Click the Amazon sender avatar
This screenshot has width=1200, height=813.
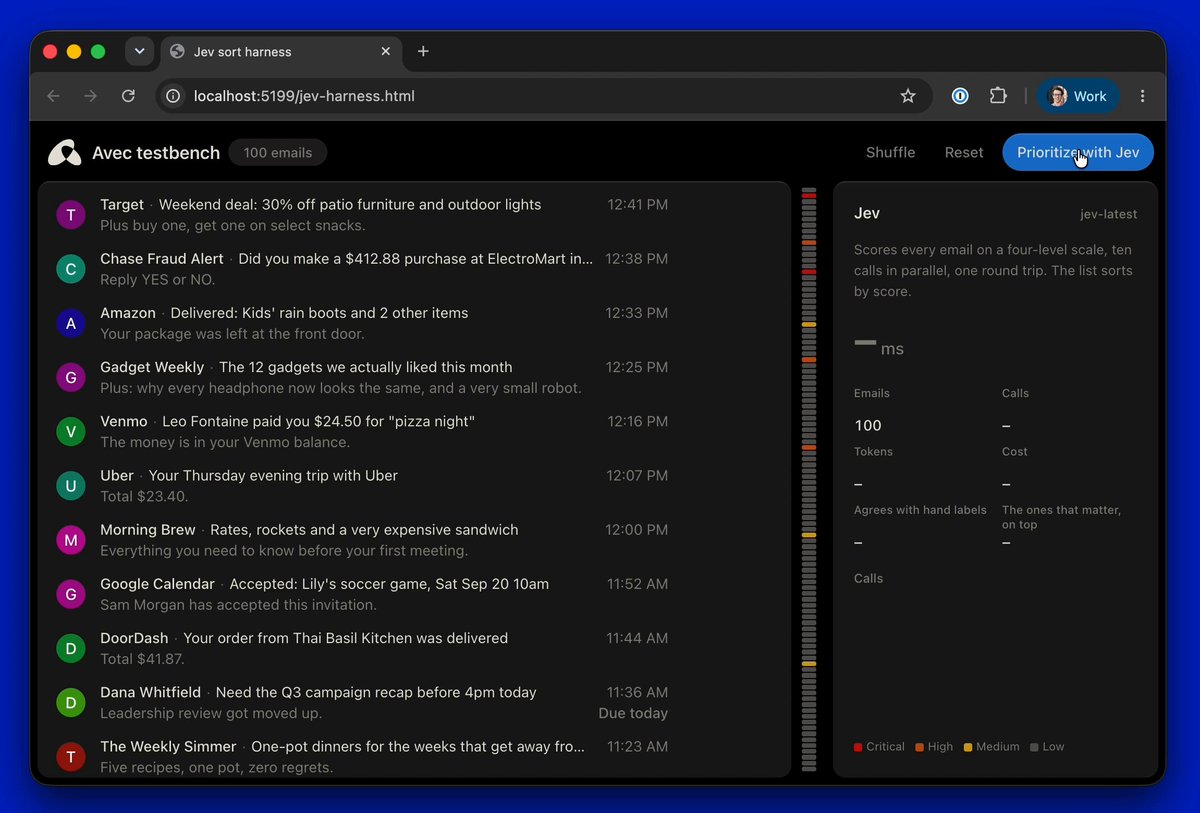70,323
